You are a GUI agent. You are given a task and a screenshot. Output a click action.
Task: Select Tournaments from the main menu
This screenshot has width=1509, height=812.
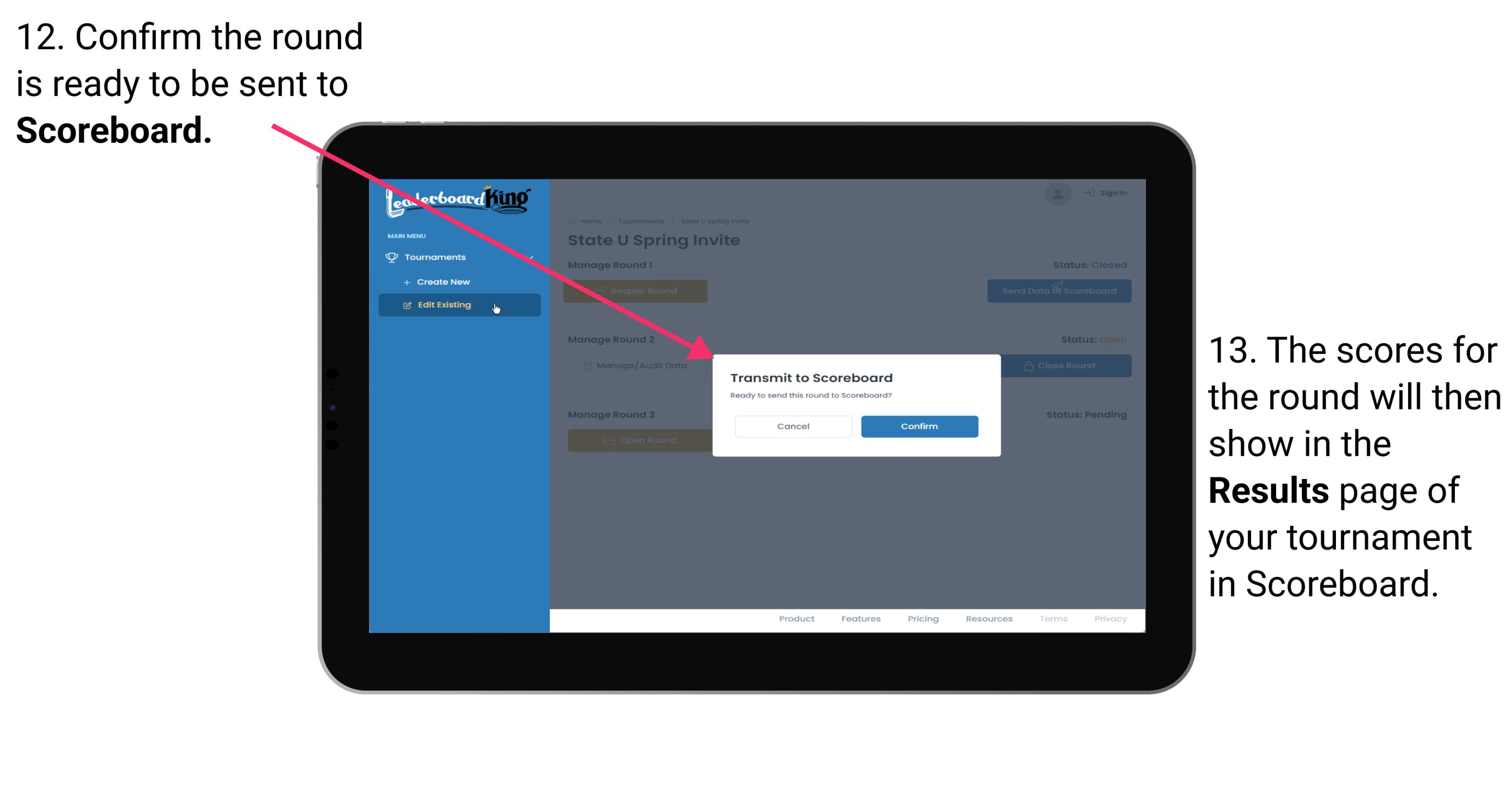(x=437, y=257)
